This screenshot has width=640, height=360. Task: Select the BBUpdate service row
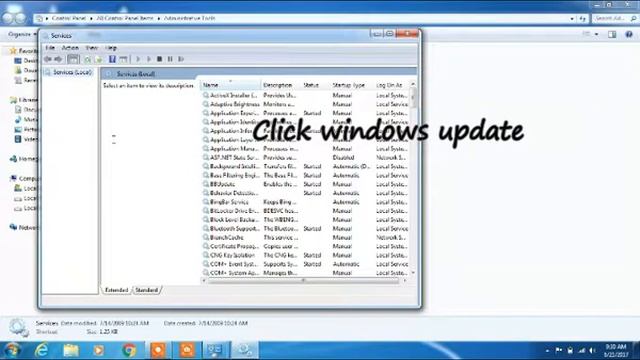[305, 184]
